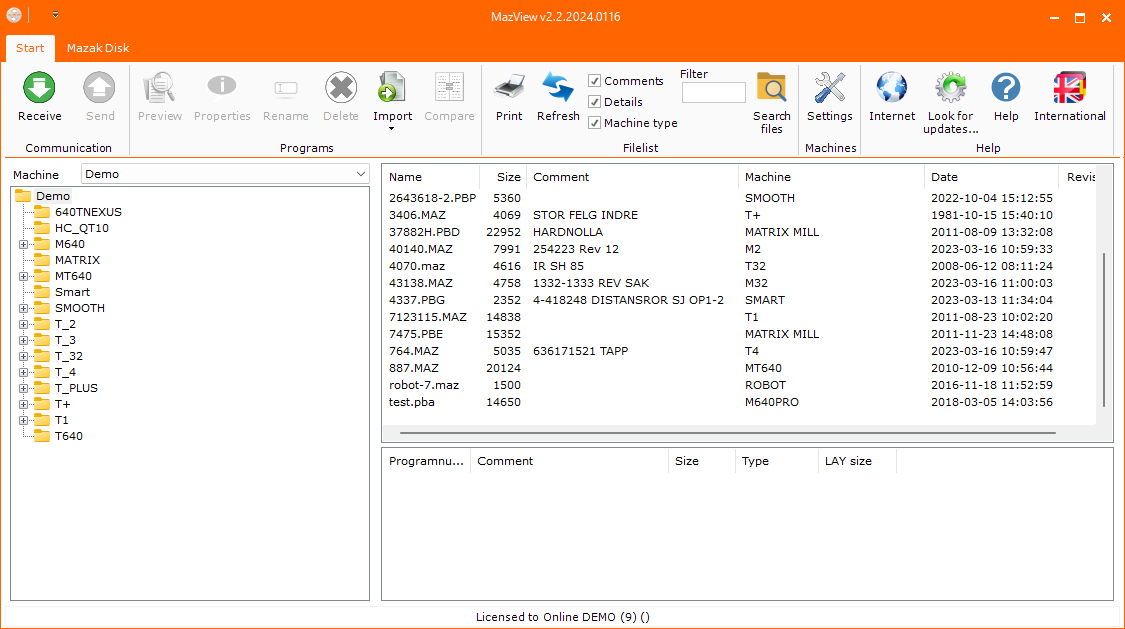This screenshot has height=629, width=1125.
Task: Toggle the Machine type checkbox
Action: 594,123
